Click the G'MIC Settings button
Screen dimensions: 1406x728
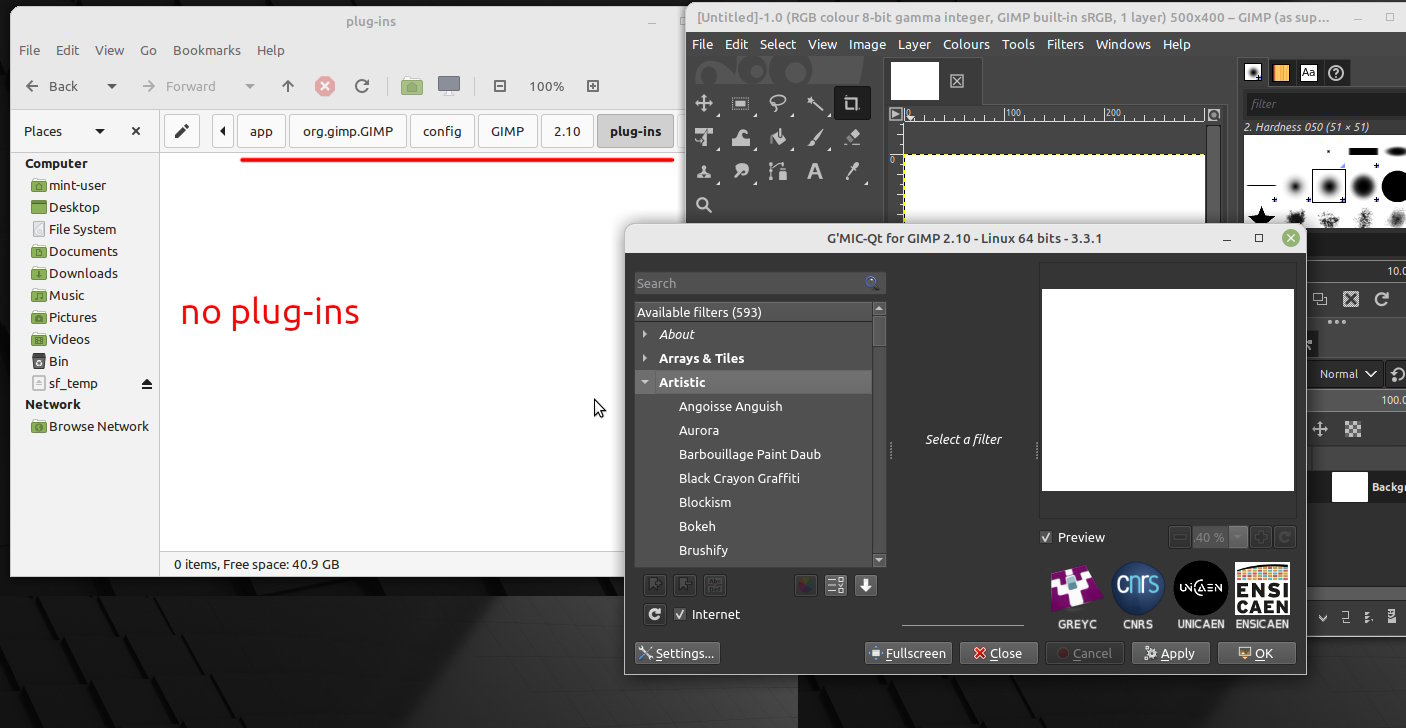[x=677, y=653]
